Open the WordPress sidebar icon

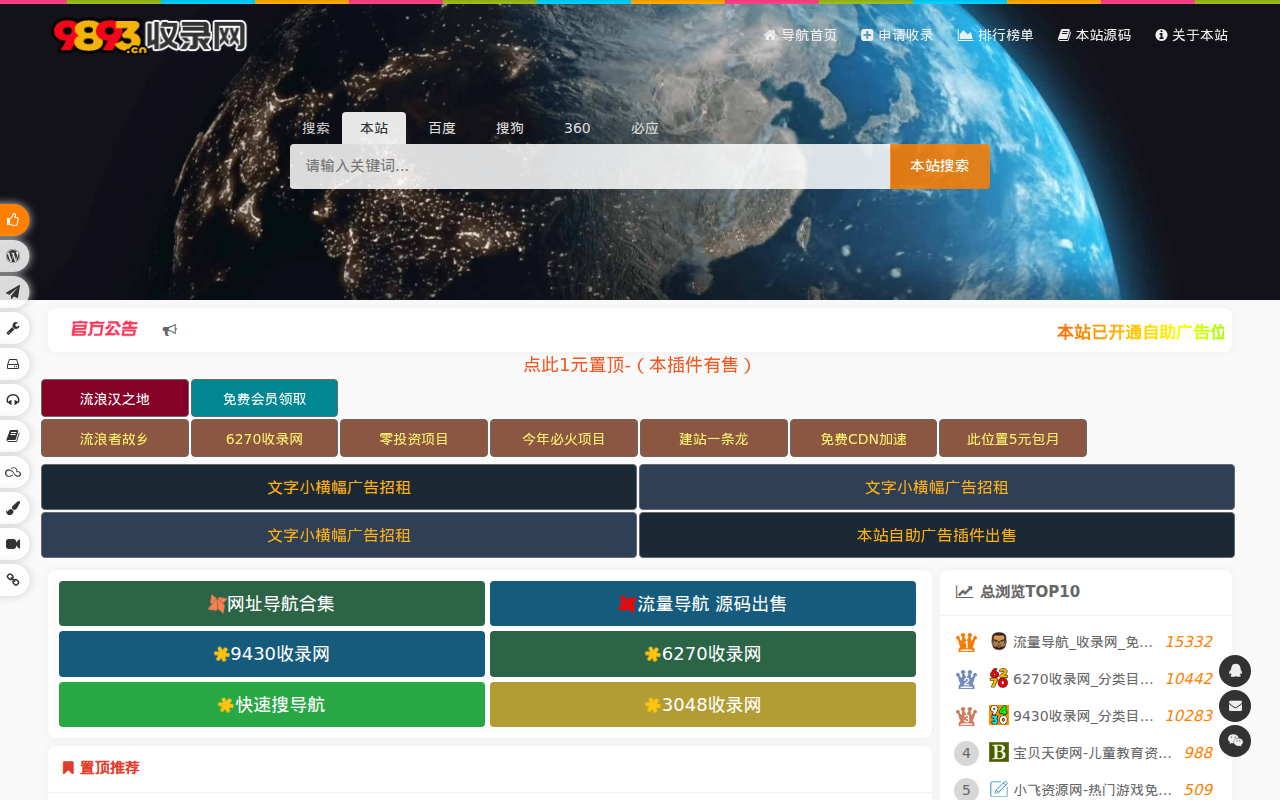click(14, 256)
